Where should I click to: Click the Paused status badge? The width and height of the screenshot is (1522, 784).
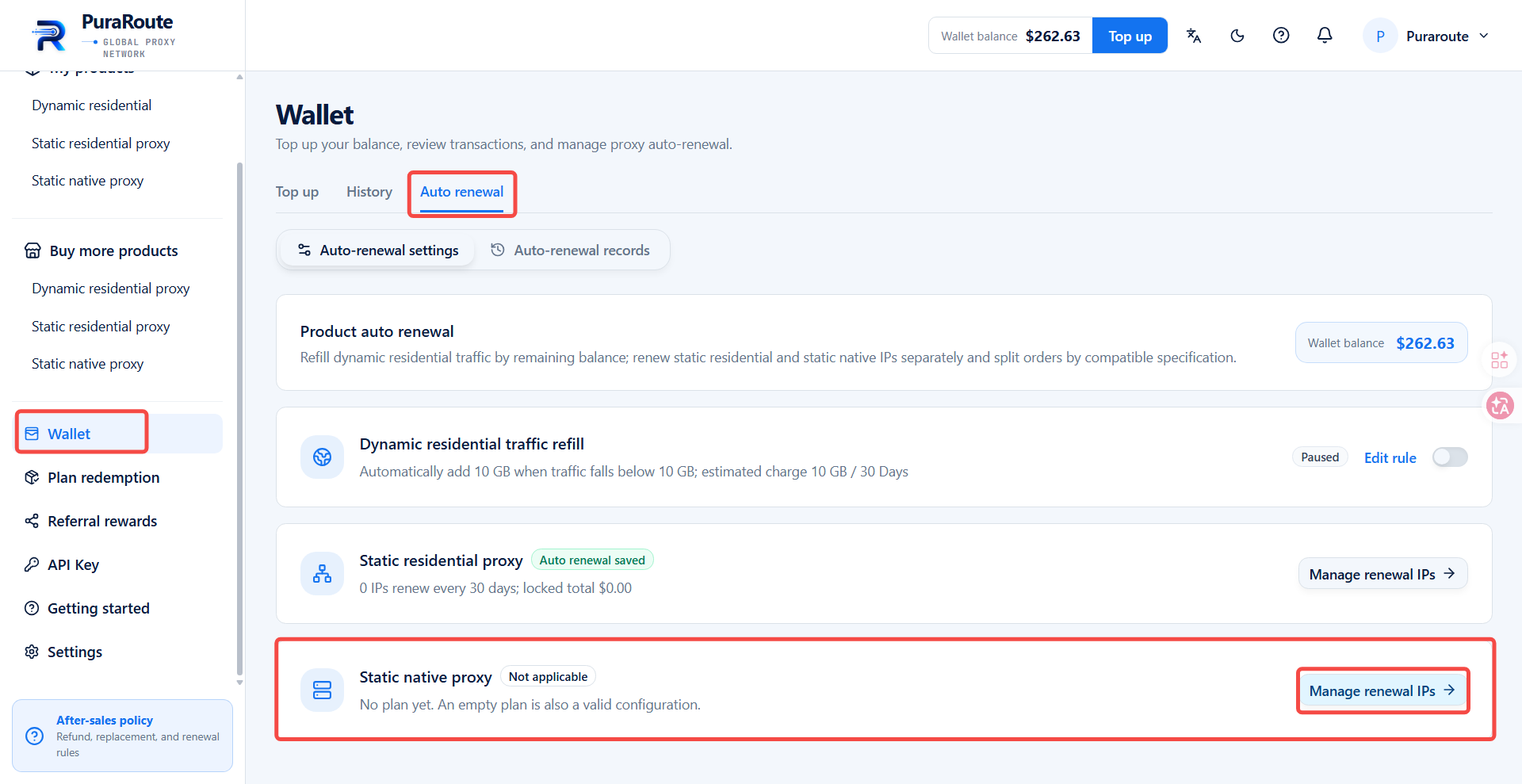pyautogui.click(x=1320, y=457)
